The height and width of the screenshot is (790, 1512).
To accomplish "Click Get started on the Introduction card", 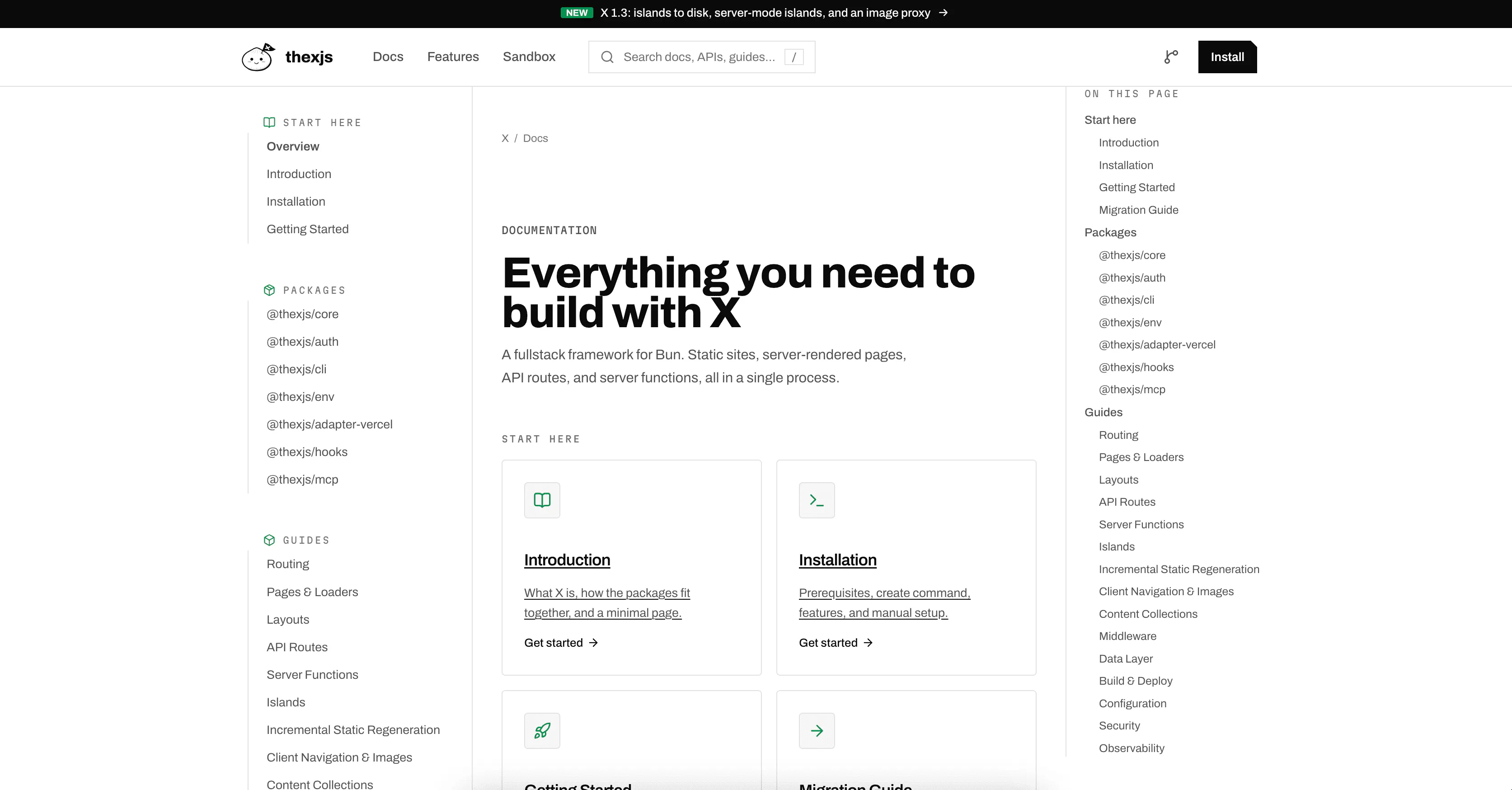I will (561, 643).
